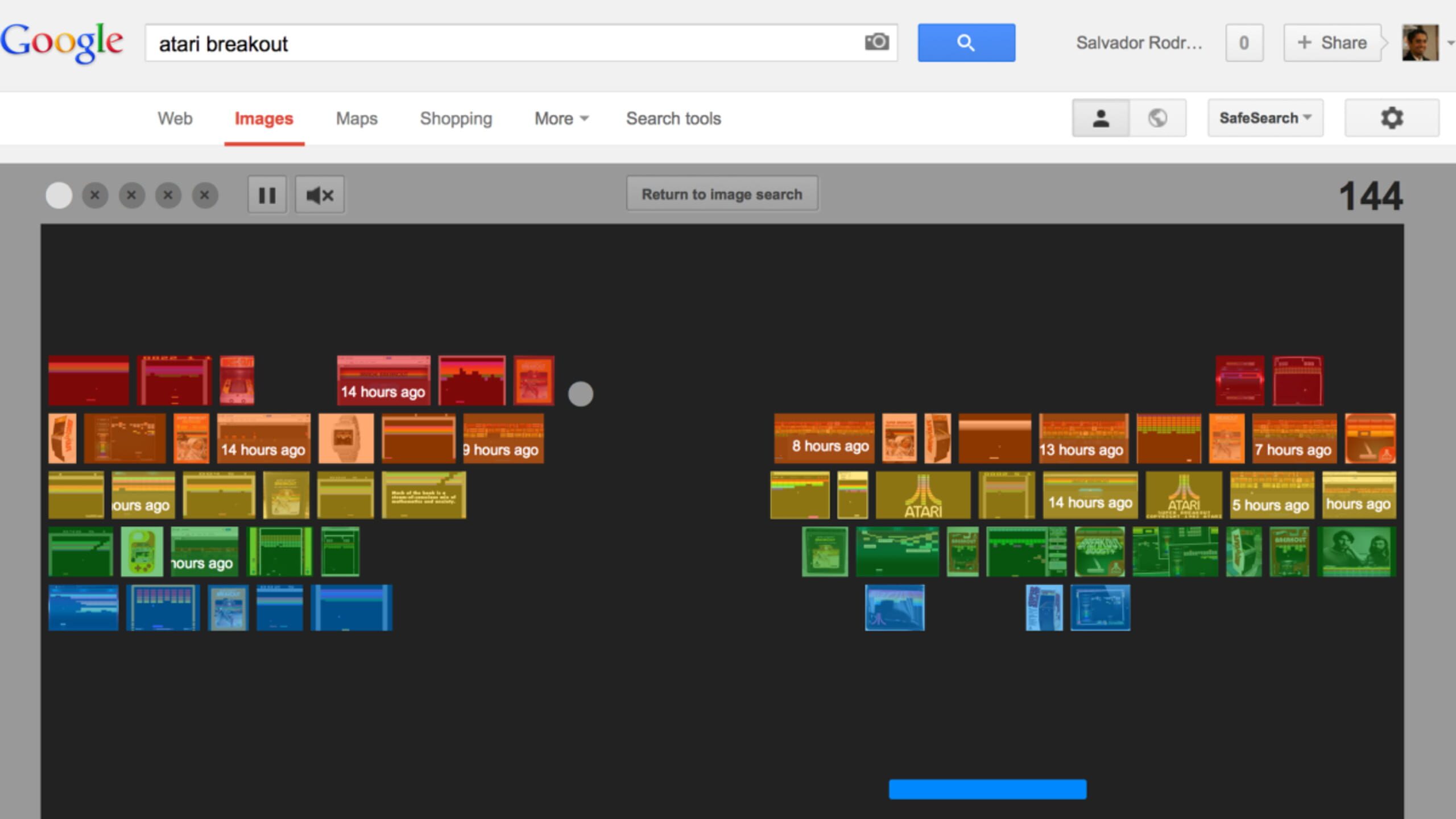This screenshot has height=819, width=1456.
Task: Click inside the atari breakout search field
Action: (398, 43)
